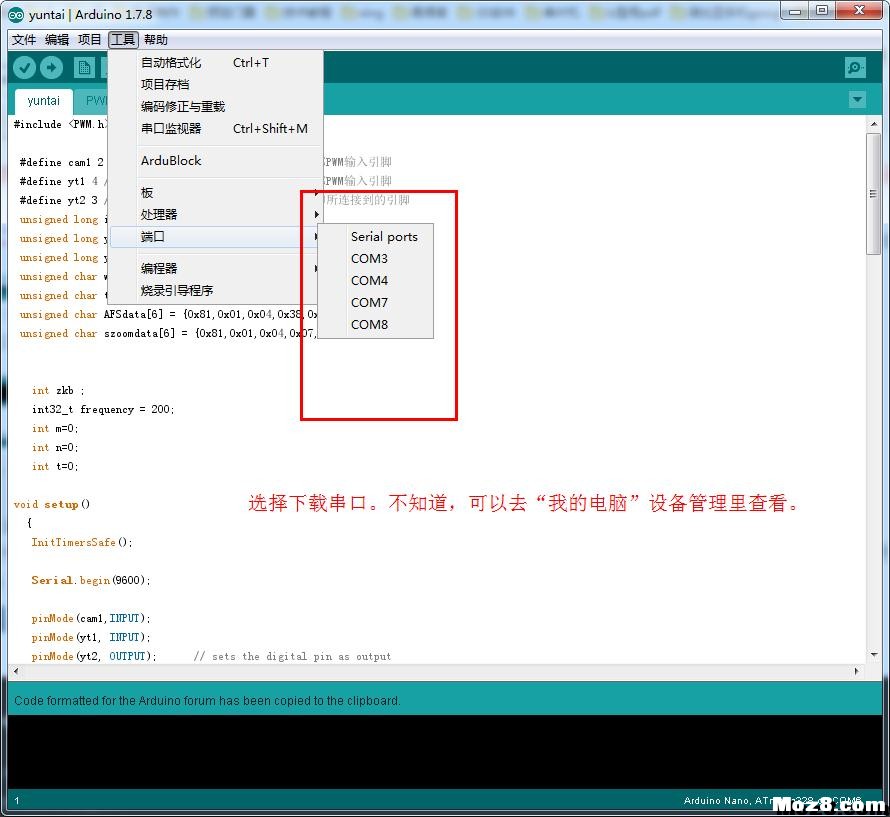Click the Verify checkmark button
This screenshot has height=817, width=890.
(x=24, y=68)
